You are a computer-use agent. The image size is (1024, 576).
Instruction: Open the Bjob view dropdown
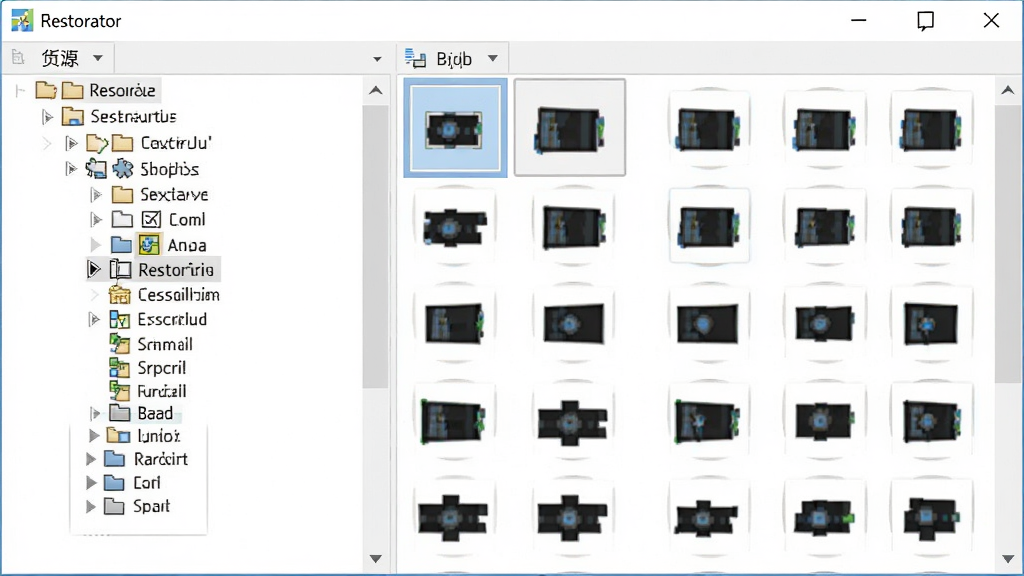click(493, 59)
